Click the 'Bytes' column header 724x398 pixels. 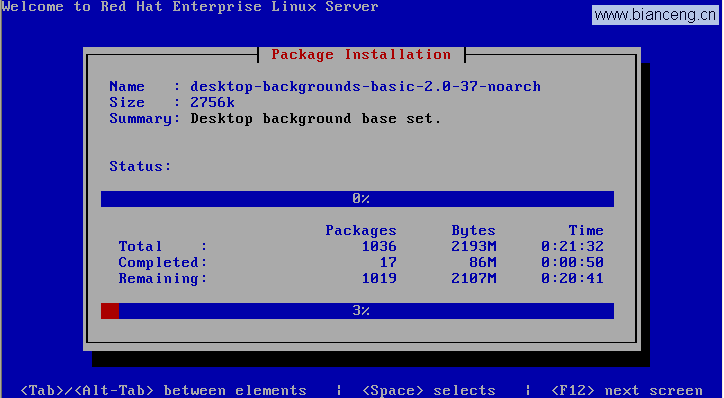click(473, 230)
